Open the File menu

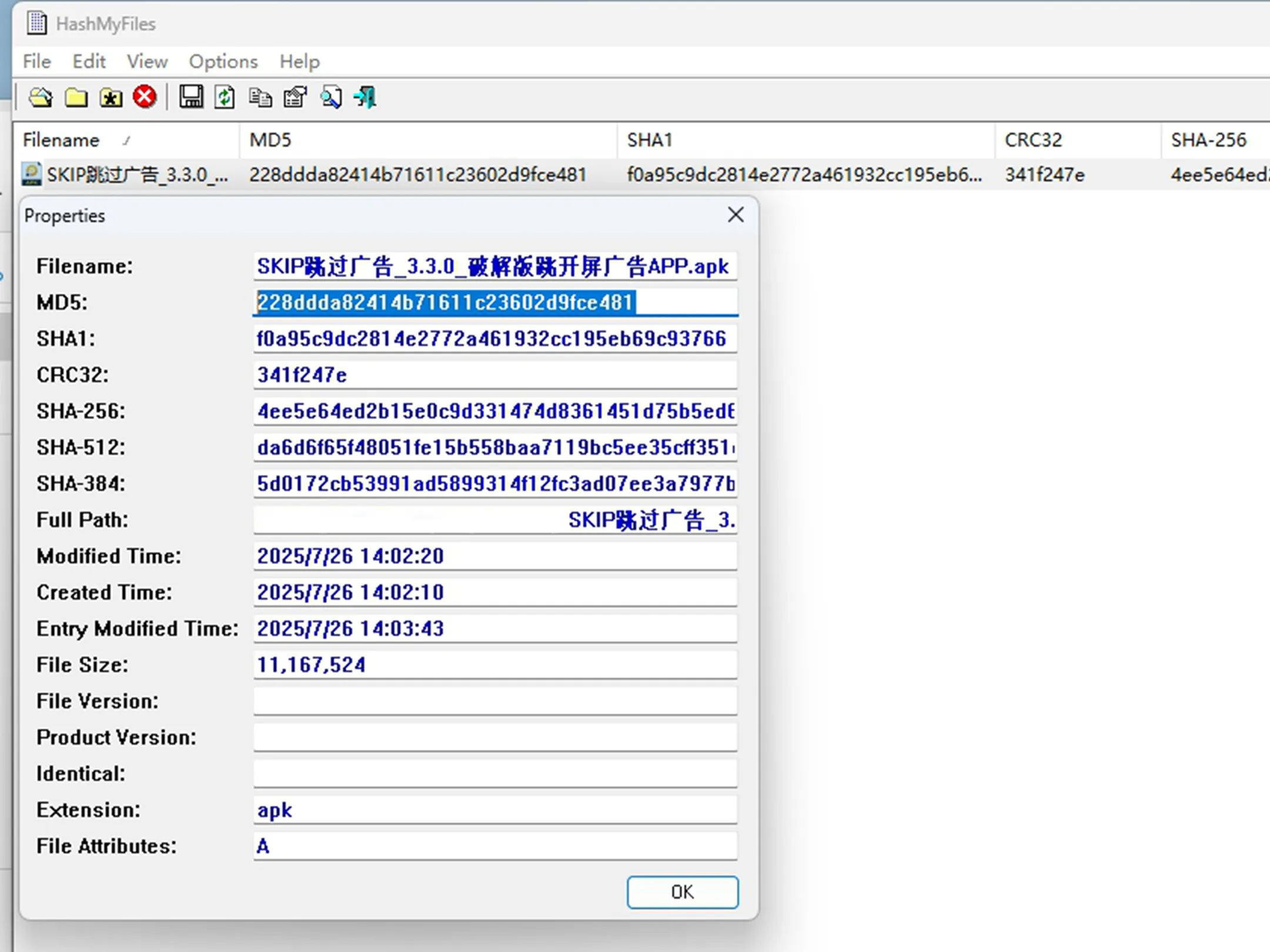pyautogui.click(x=37, y=61)
